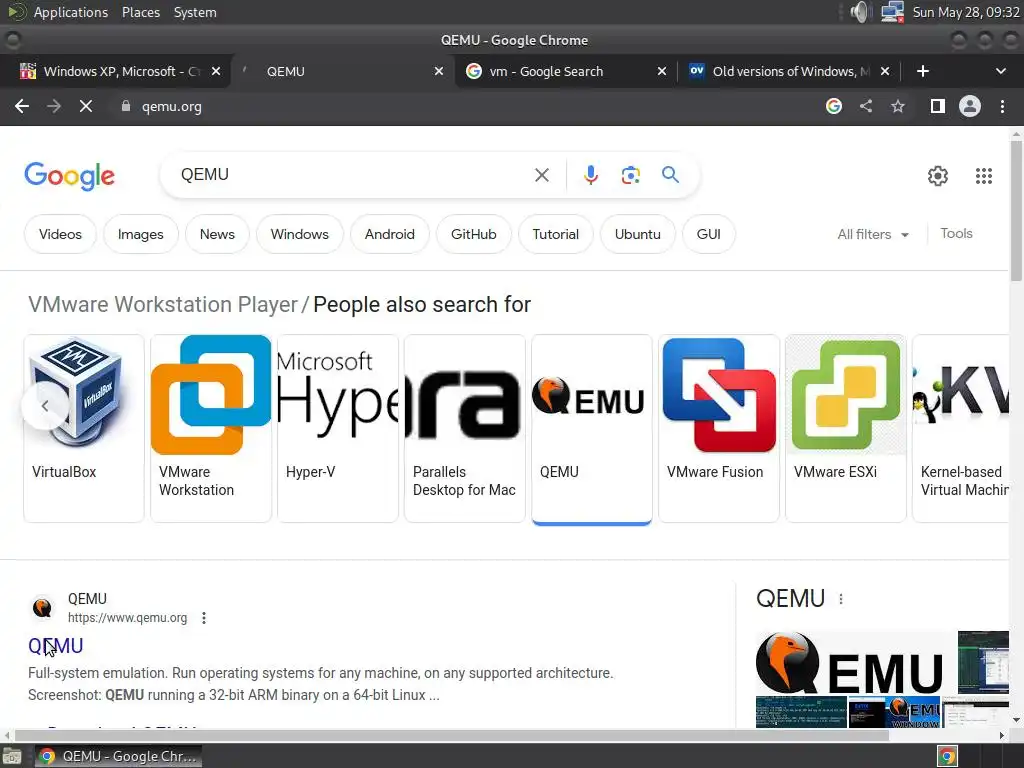
Task: Go back using the browser back arrow
Action: click(x=22, y=106)
